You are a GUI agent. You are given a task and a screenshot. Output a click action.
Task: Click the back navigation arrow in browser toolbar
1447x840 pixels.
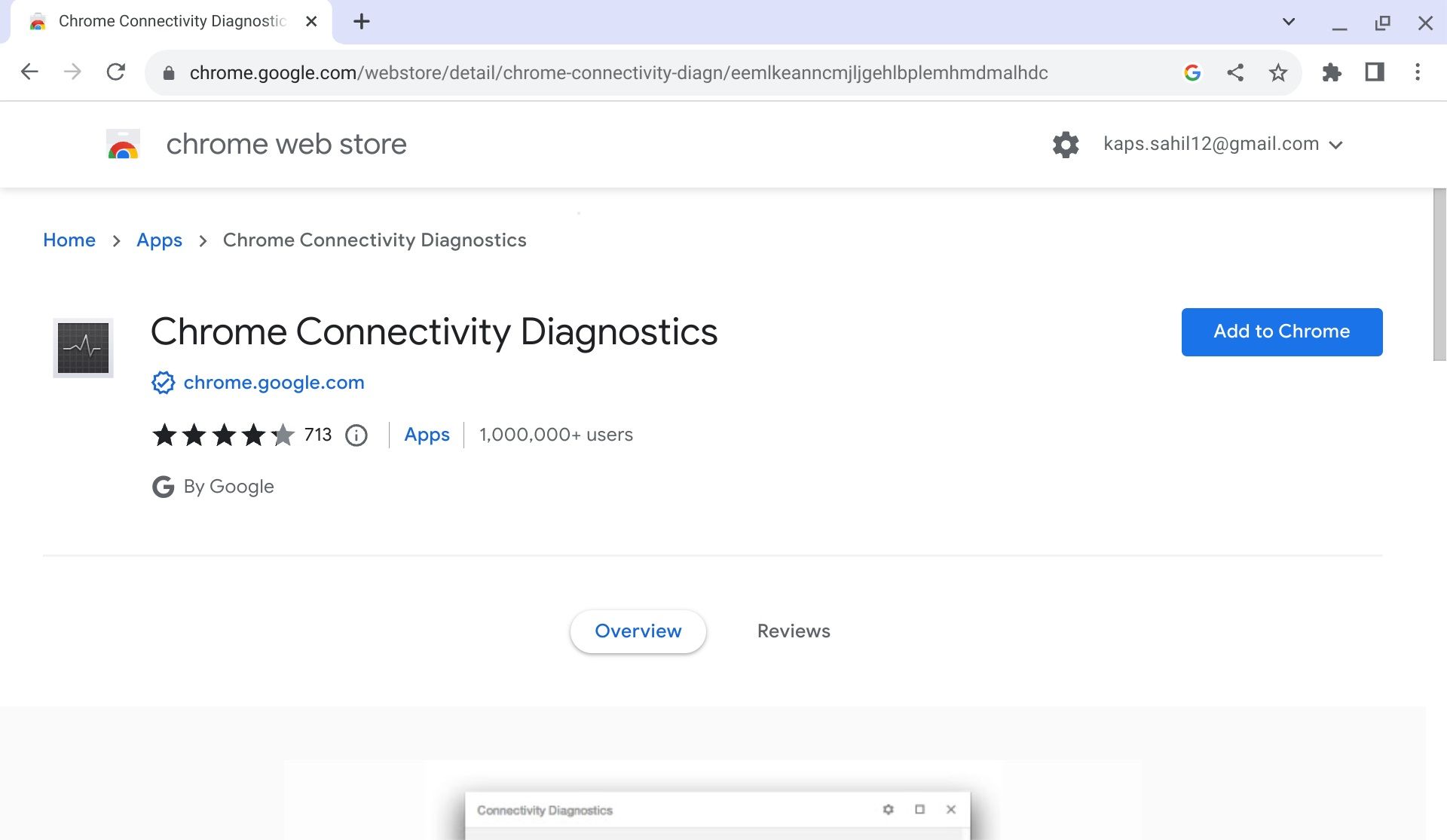29,72
